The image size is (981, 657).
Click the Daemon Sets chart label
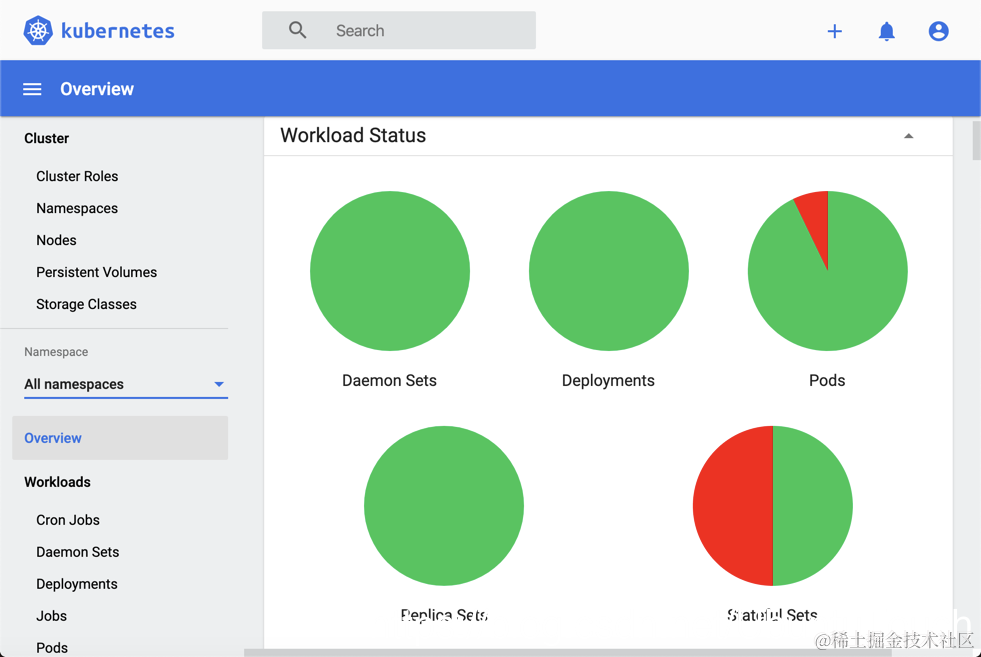[x=389, y=380]
